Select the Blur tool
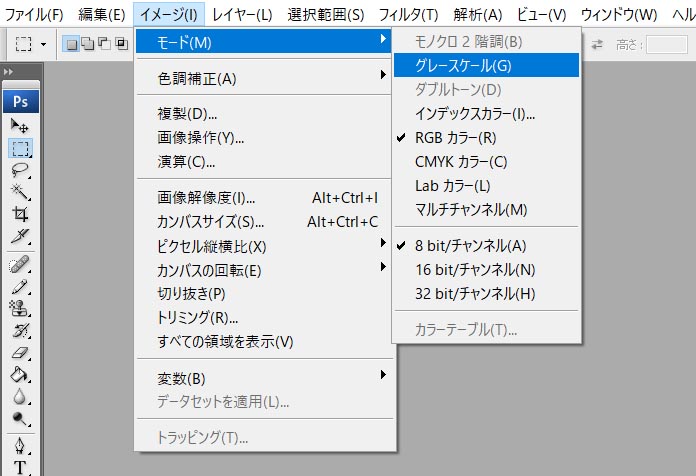Image resolution: width=696 pixels, height=476 pixels. click(x=20, y=397)
